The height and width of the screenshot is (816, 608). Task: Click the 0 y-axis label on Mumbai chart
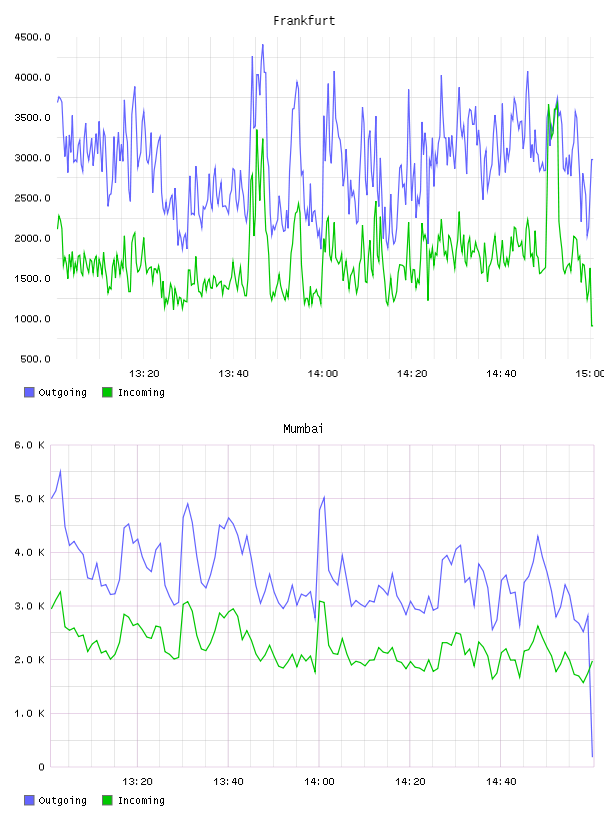[x=41, y=767]
